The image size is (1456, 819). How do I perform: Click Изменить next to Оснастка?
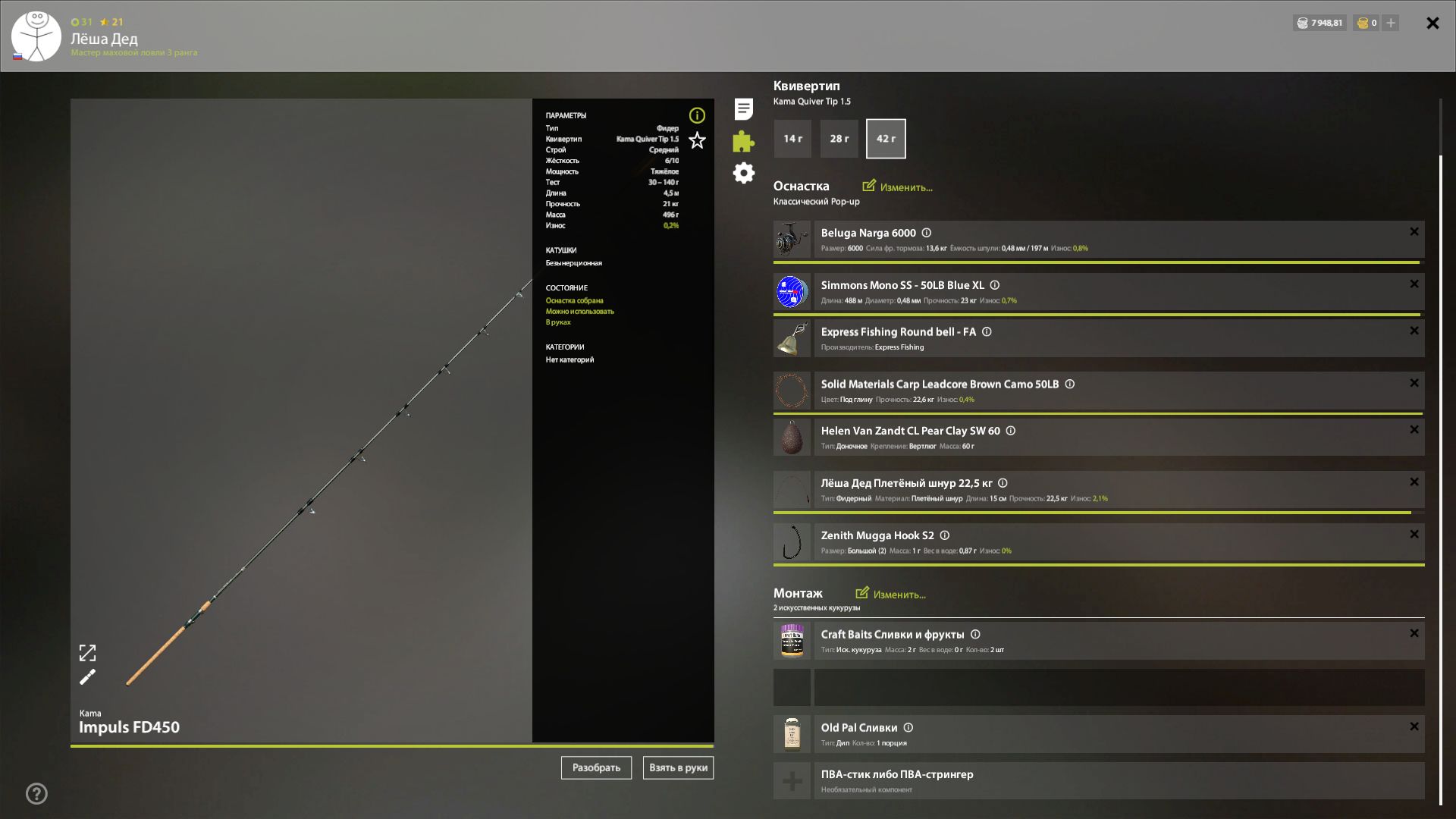pos(898,187)
